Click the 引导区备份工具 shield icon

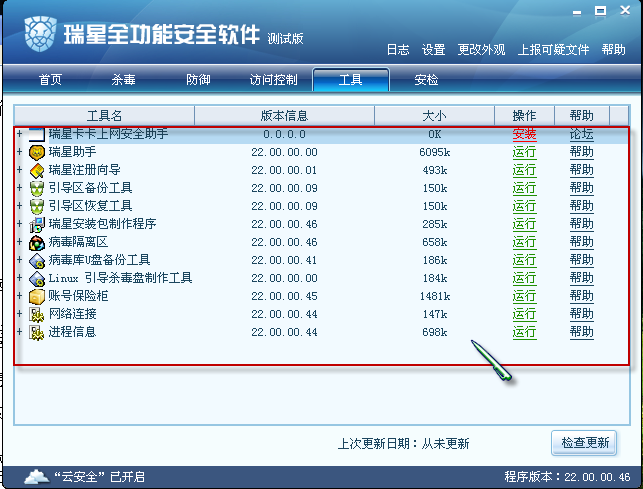(37, 189)
